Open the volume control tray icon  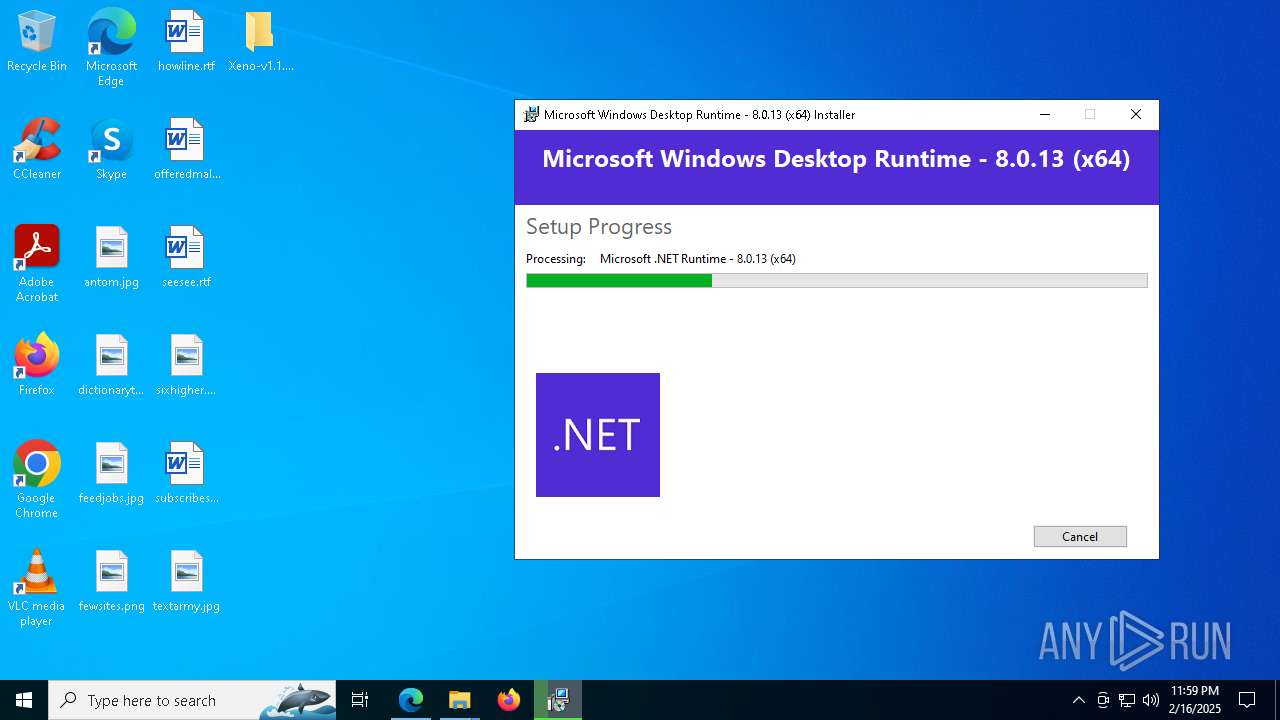tap(1150, 700)
